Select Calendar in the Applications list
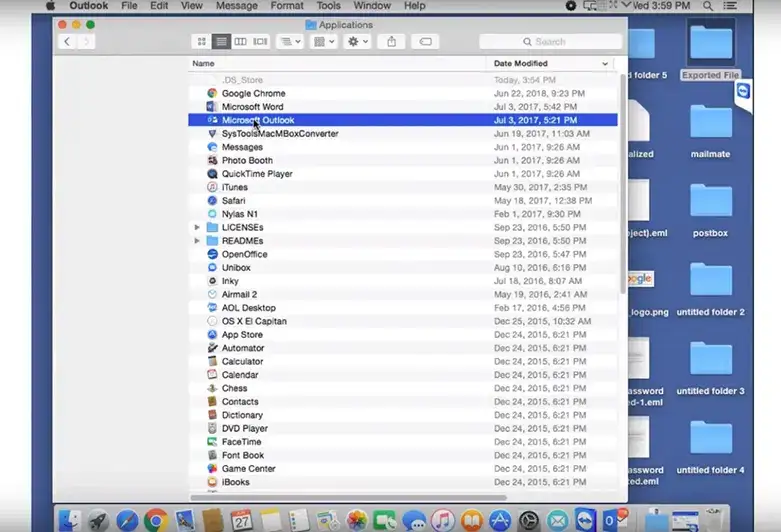The height and width of the screenshot is (532, 781). point(402,375)
